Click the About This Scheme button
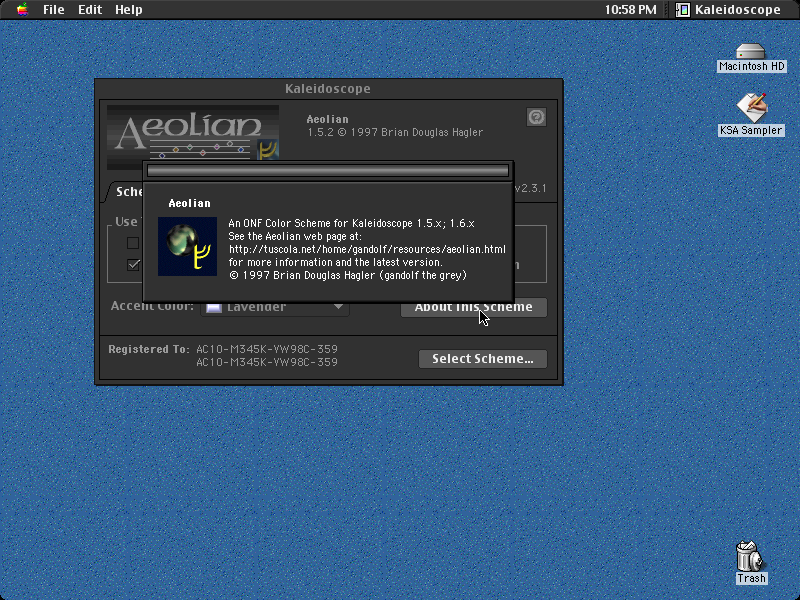The image size is (800, 600). [x=473, y=307]
